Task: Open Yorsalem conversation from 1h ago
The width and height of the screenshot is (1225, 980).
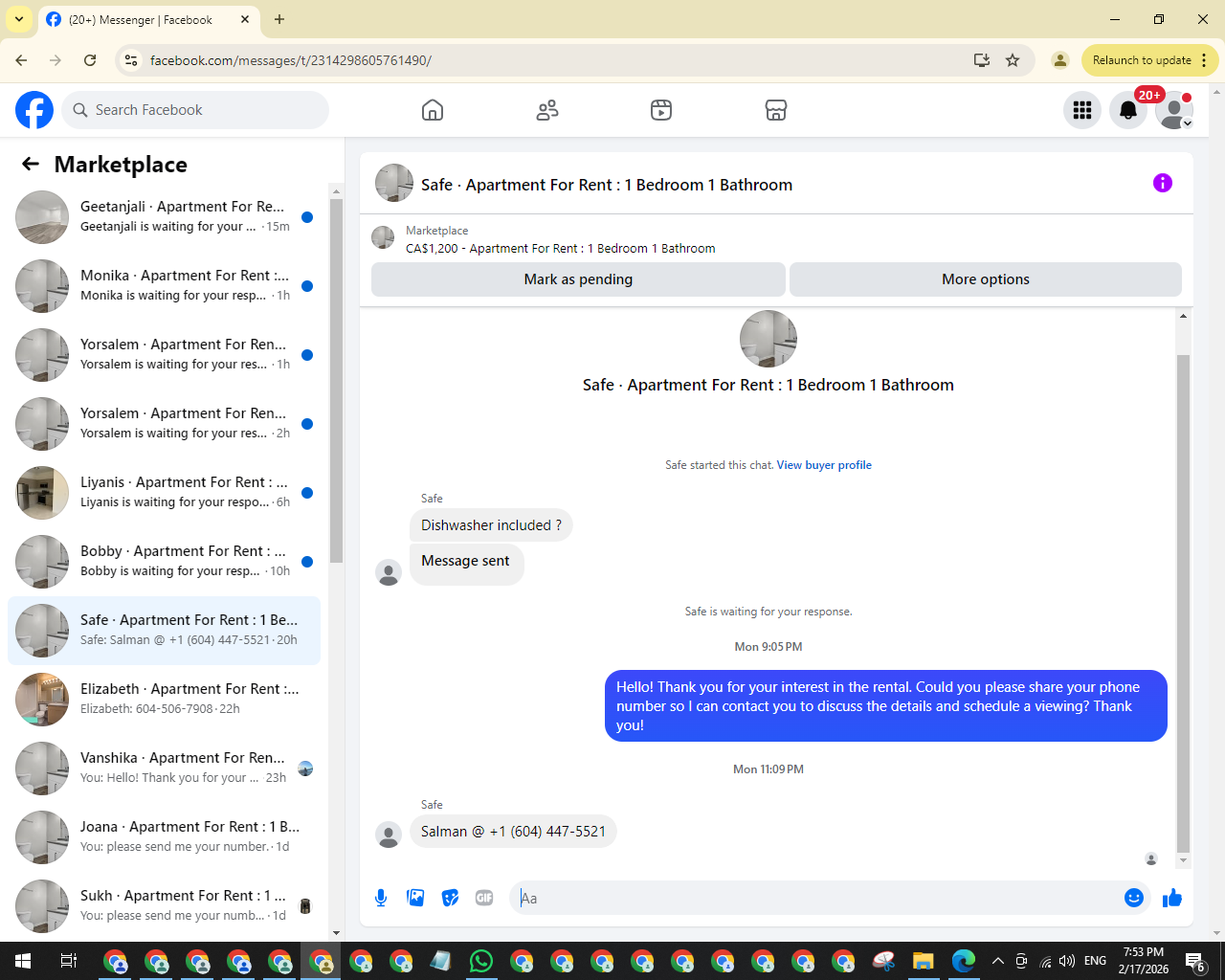Action: [x=165, y=355]
